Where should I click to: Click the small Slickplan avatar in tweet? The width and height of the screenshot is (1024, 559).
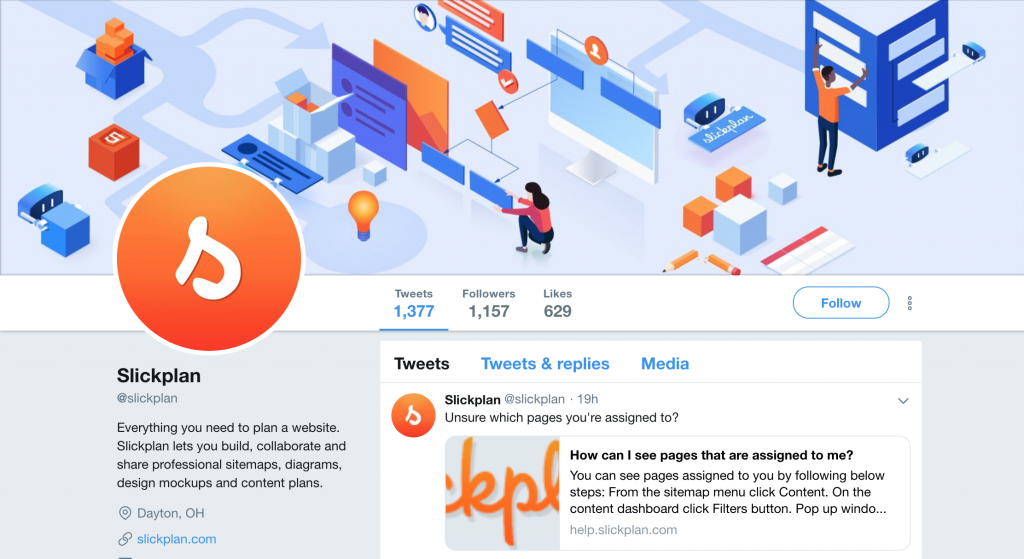(413, 415)
